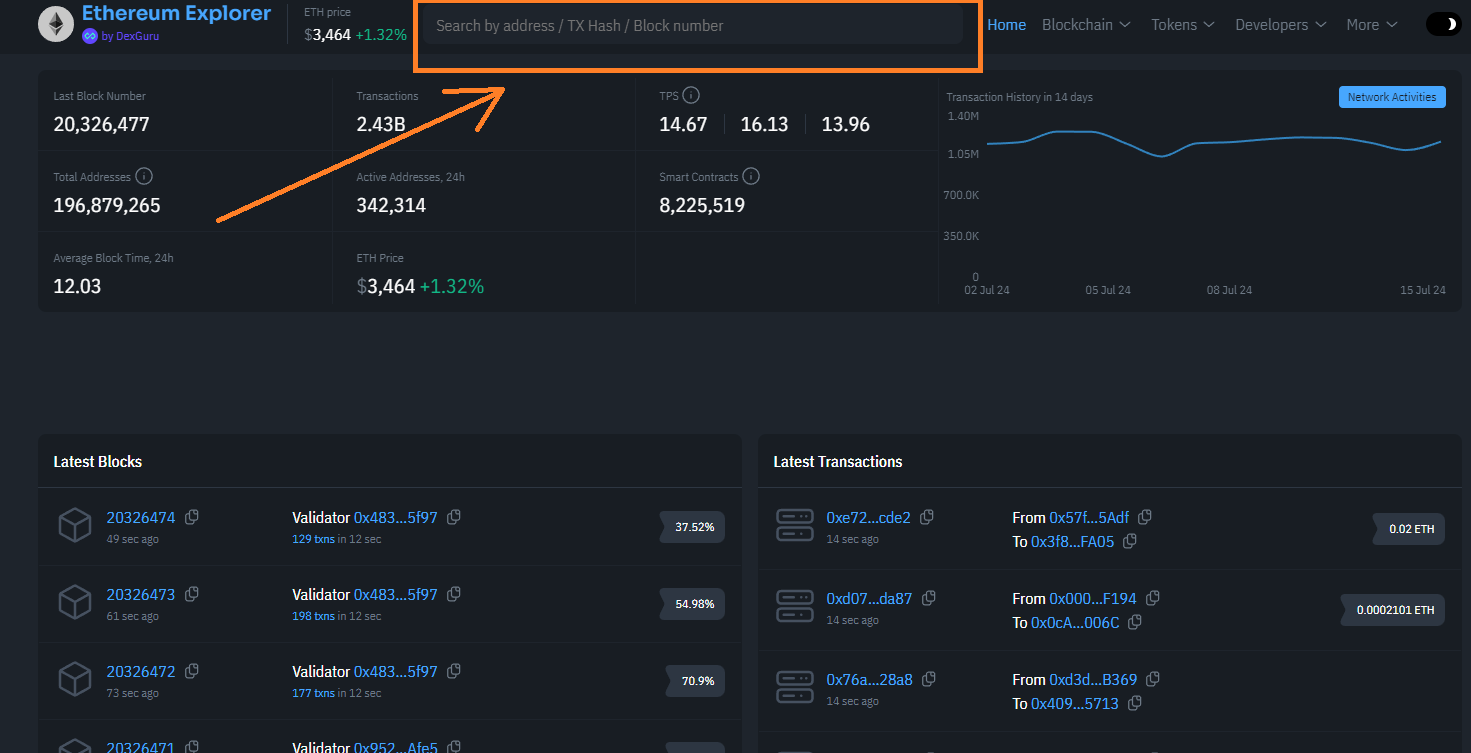Viewport: 1471px width, 753px height.
Task: Go to the Home tab
Action: point(1006,24)
